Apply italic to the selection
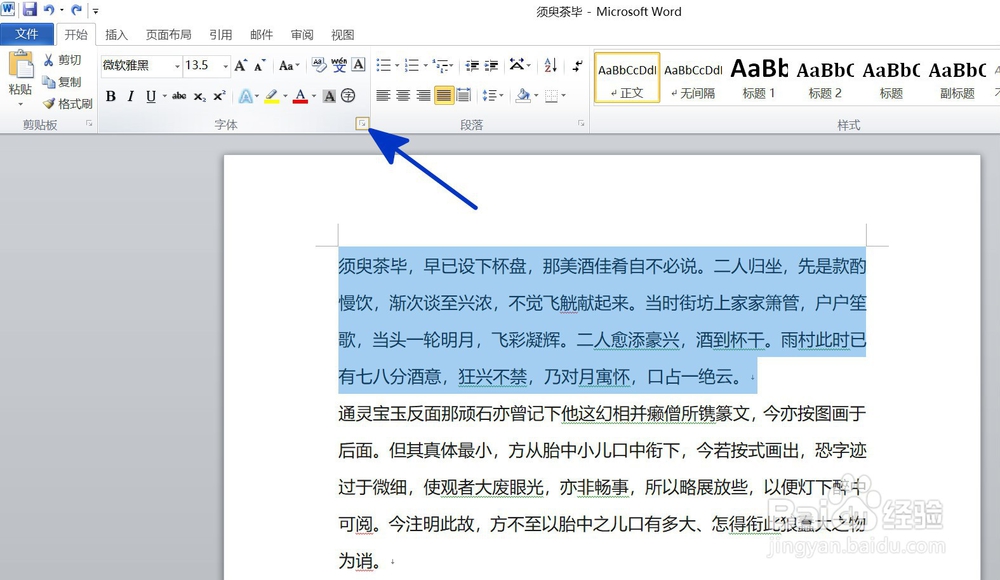Screen dimensions: 1000x580 point(130,97)
